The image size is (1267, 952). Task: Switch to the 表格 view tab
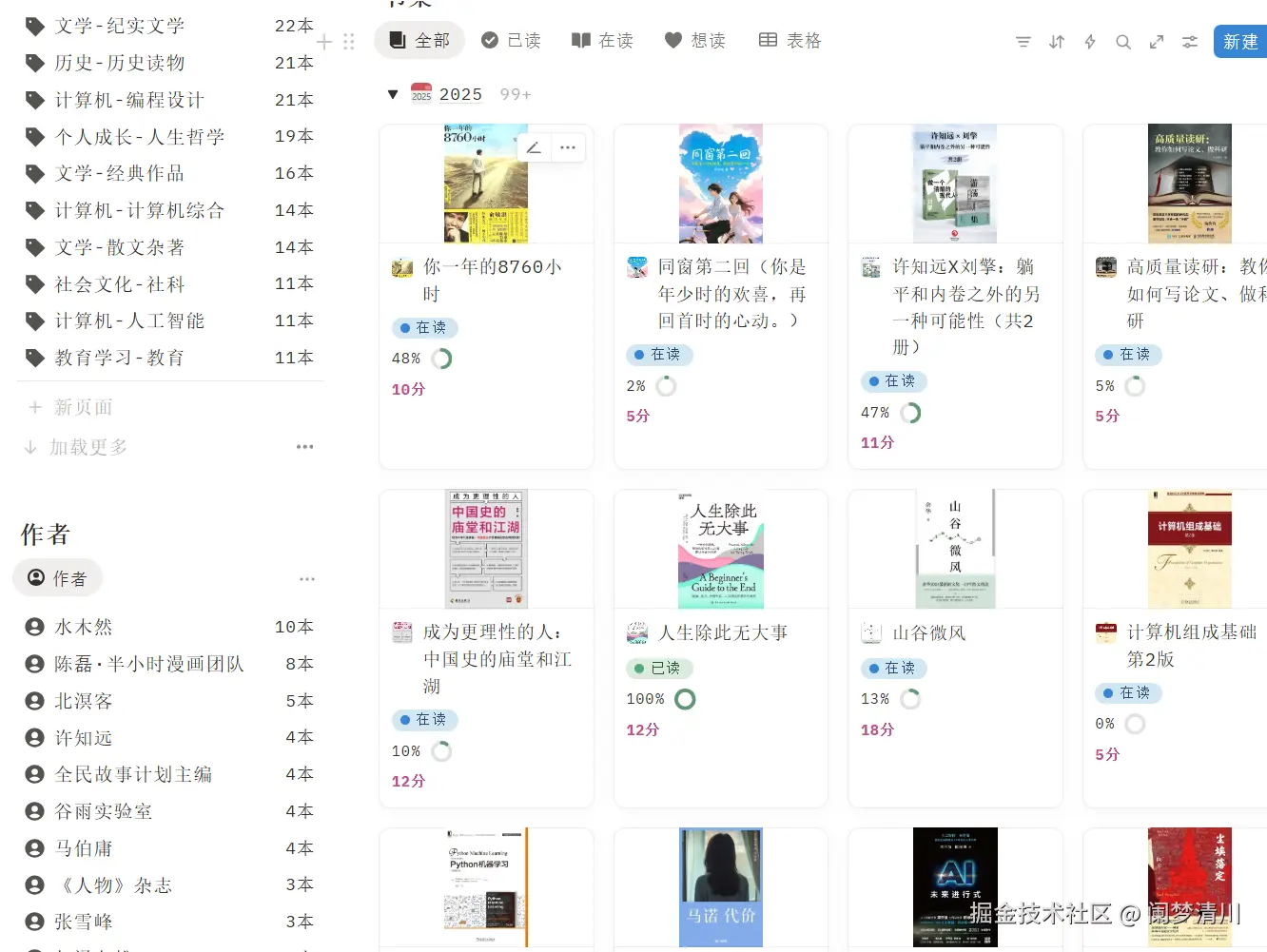click(789, 40)
